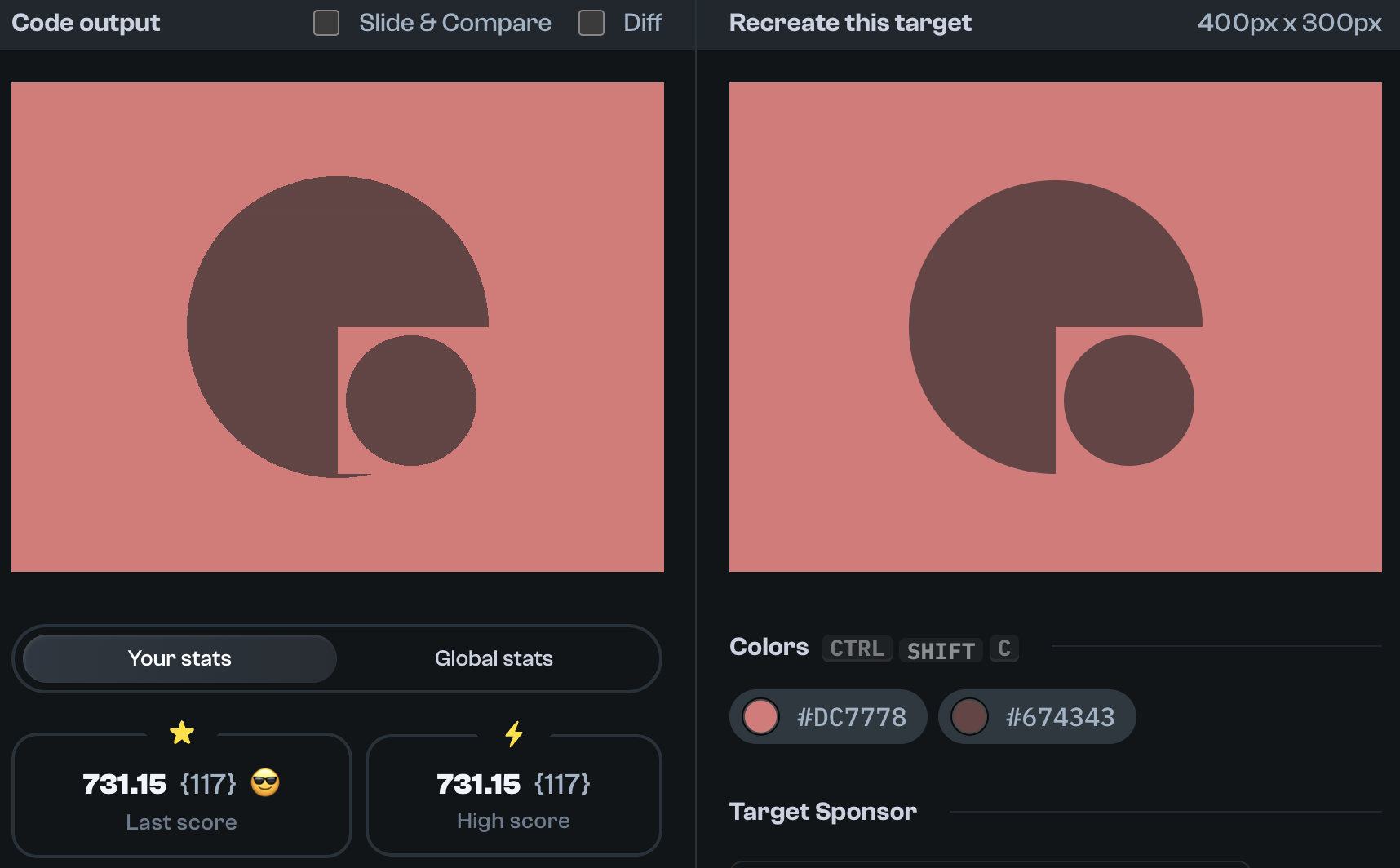Switch to the Global stats tab
1400x868 pixels.
pyautogui.click(x=494, y=658)
